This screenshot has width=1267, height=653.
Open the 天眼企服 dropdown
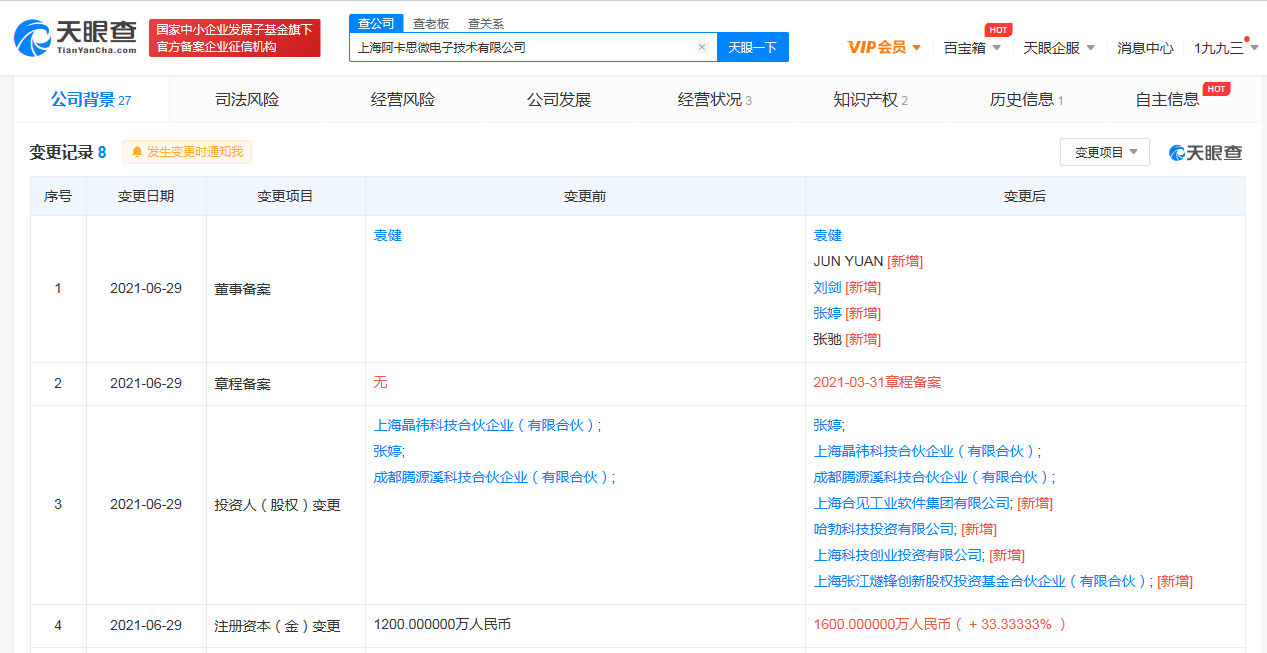click(x=1058, y=47)
